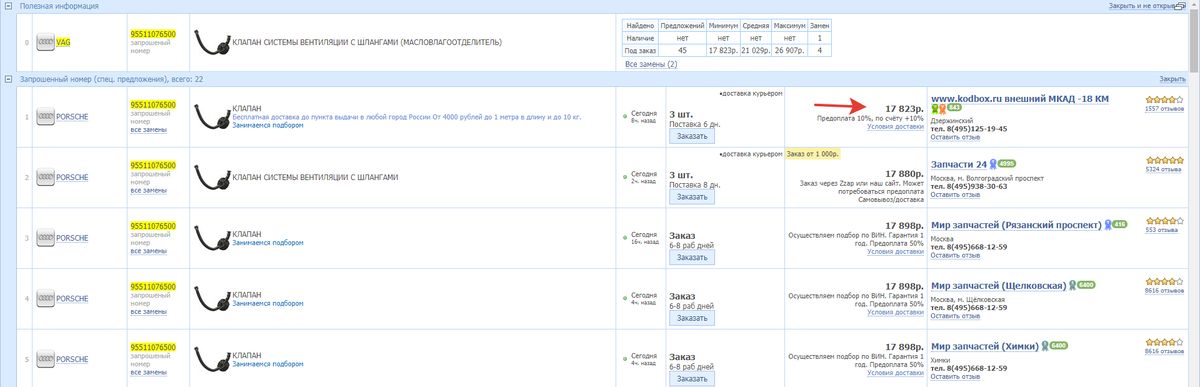Open the VAG brand link
Image resolution: width=1200 pixels, height=387 pixels.
63,43
